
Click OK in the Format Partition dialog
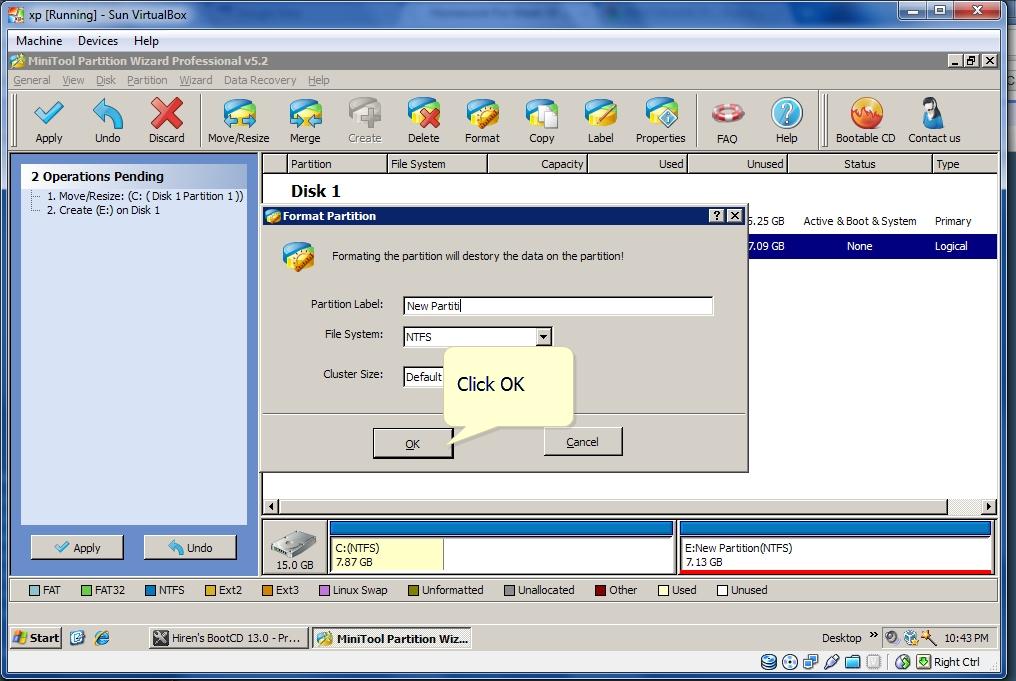click(413, 441)
